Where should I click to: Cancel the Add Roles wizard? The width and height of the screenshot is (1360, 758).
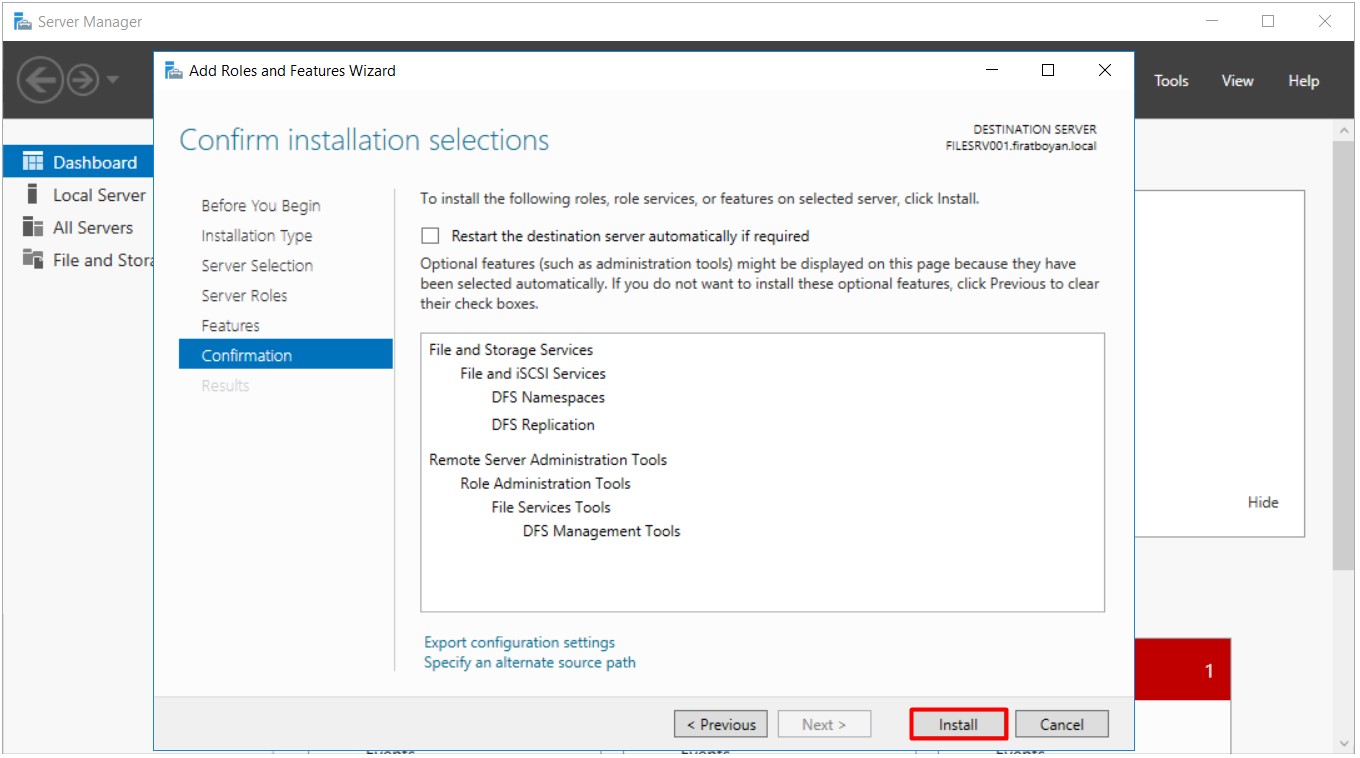click(1061, 724)
